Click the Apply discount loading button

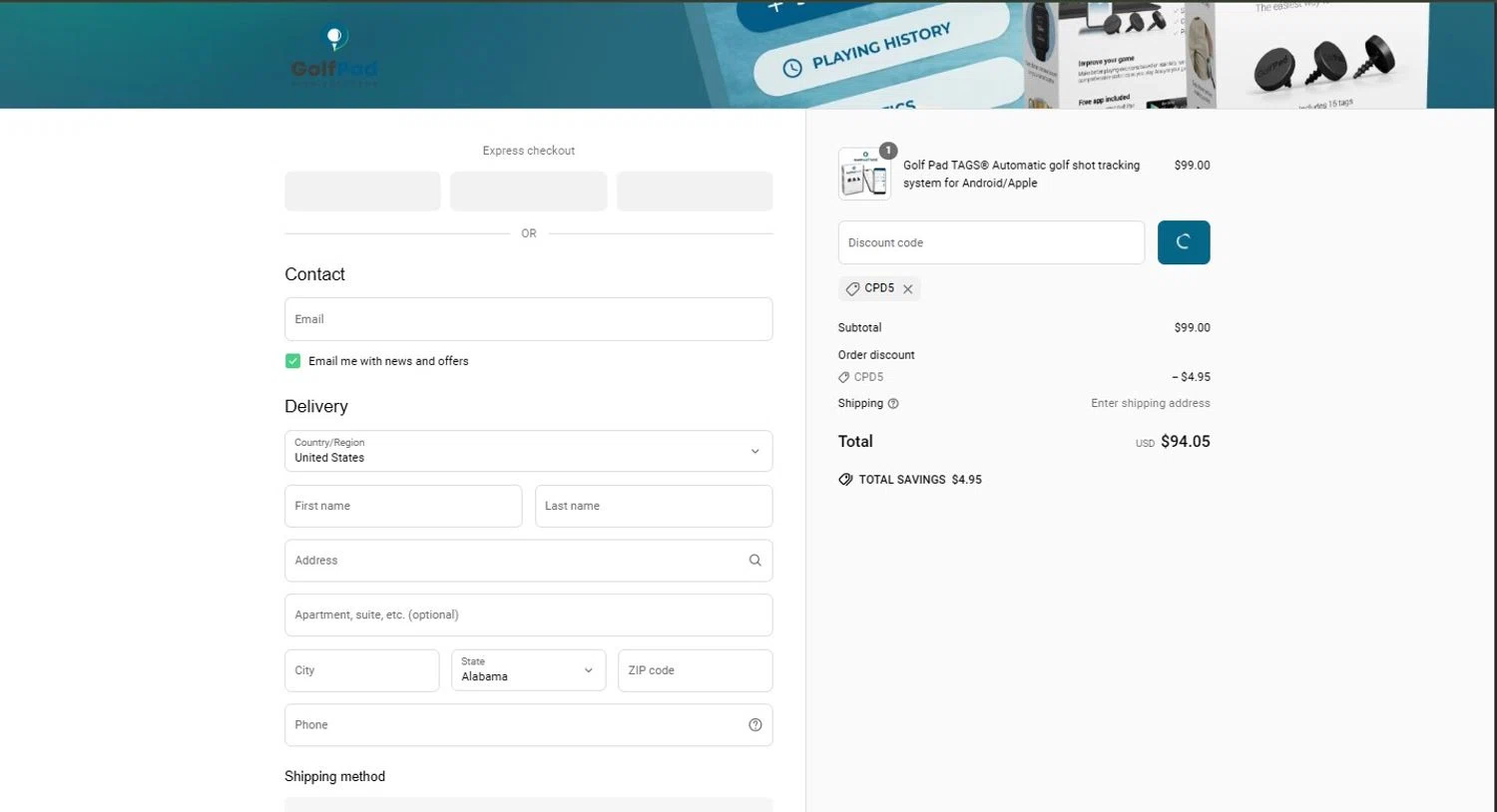tap(1184, 242)
